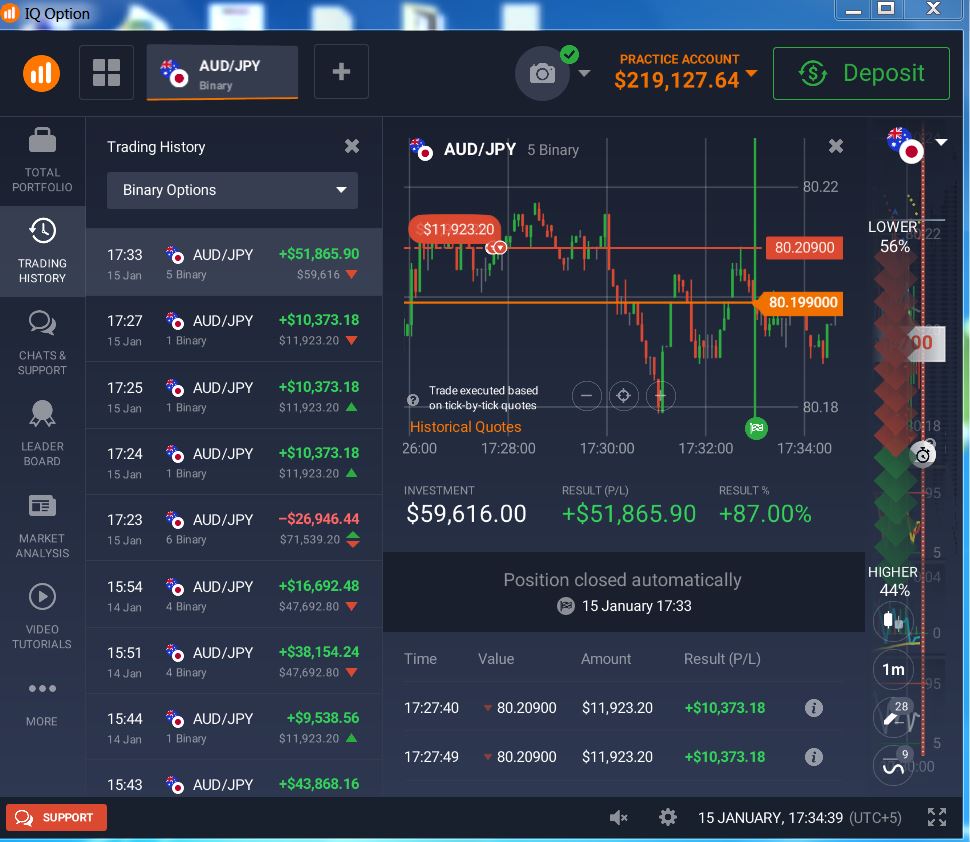Open Video Tutorials in sidebar
The image size is (970, 842).
pos(42,616)
